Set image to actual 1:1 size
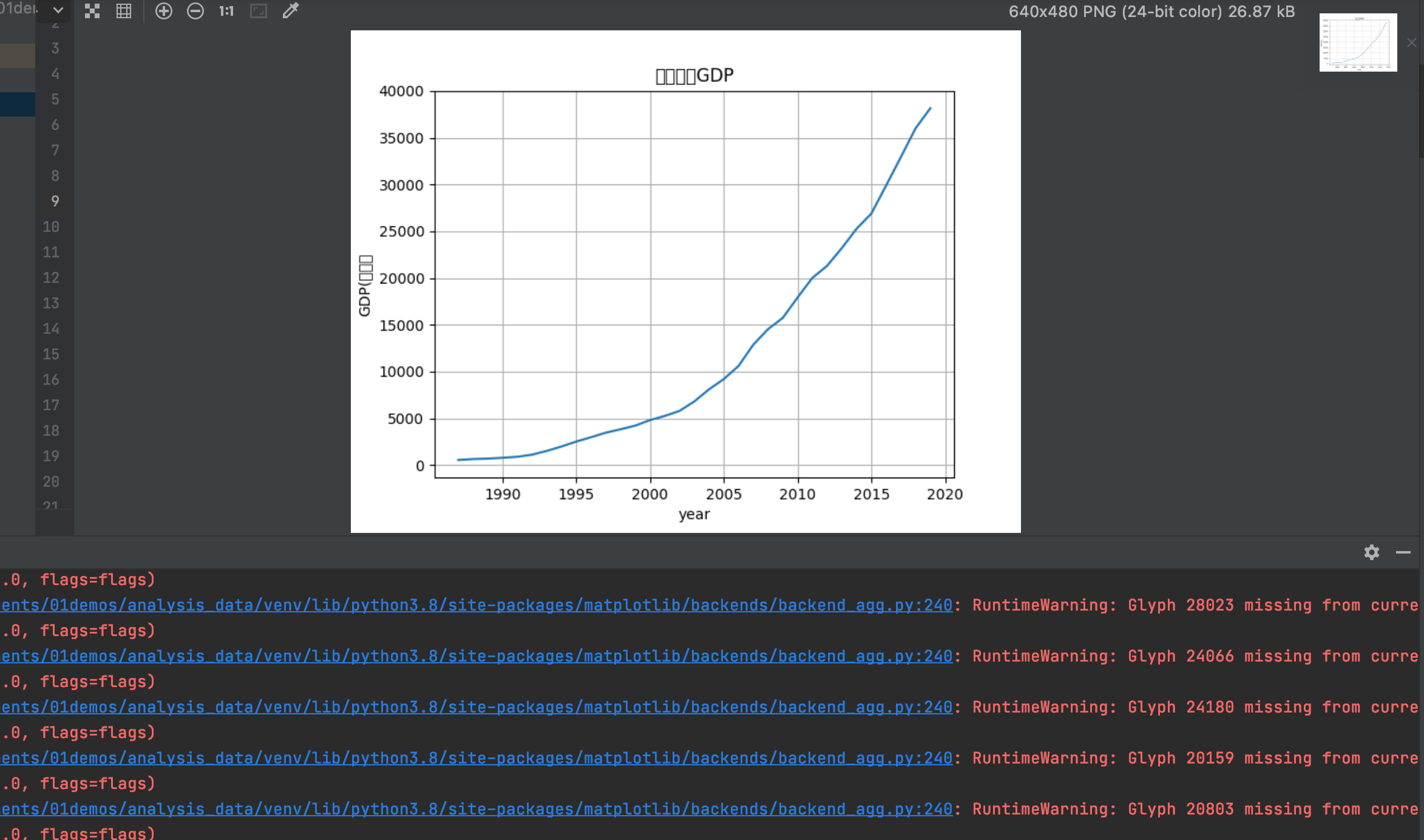The height and width of the screenshot is (840, 1424). tap(226, 11)
